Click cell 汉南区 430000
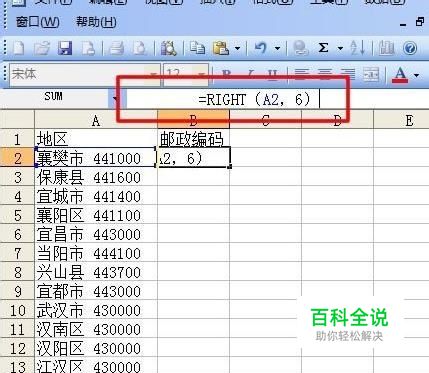Screen dimensions: 429x373 pos(96,329)
